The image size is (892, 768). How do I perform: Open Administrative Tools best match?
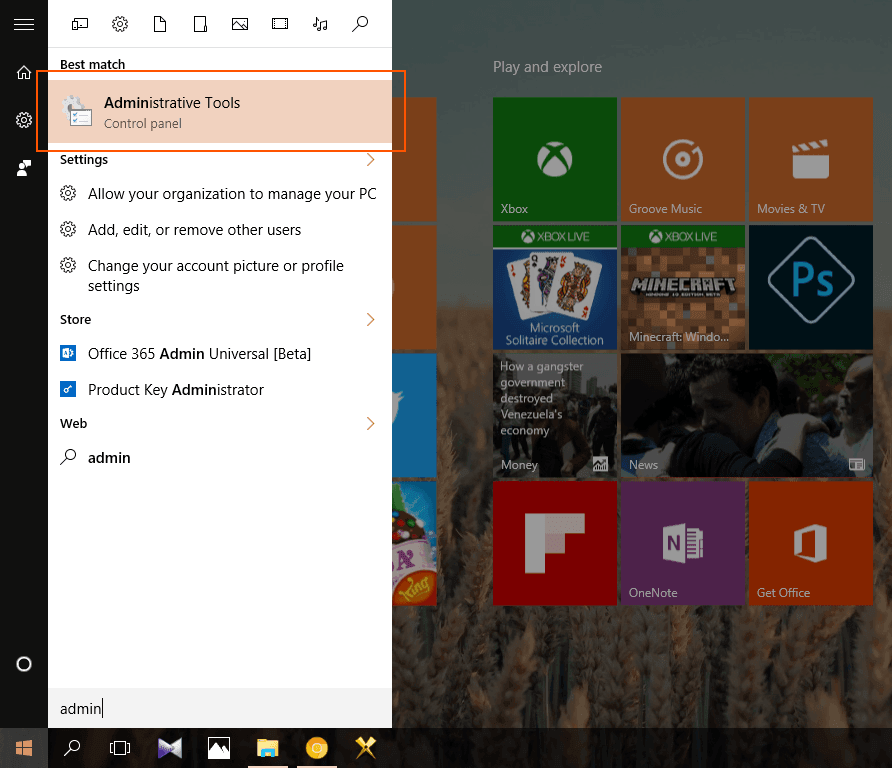coord(220,112)
